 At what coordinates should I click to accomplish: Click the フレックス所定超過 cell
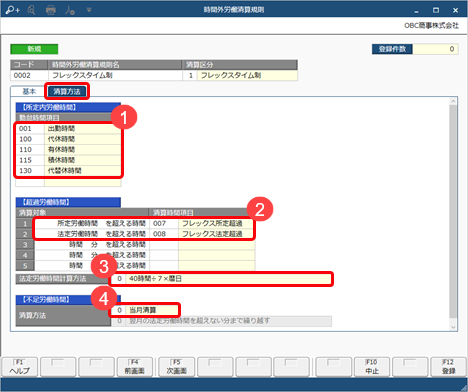[217, 223]
